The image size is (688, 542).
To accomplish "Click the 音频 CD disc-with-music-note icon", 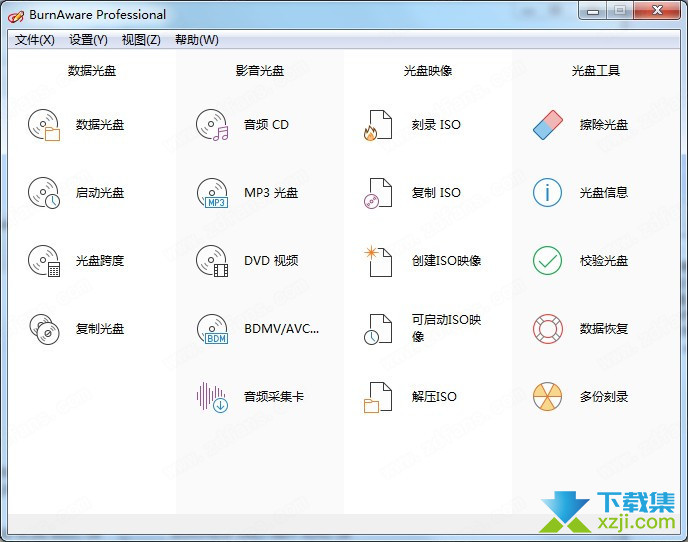I will pos(212,125).
